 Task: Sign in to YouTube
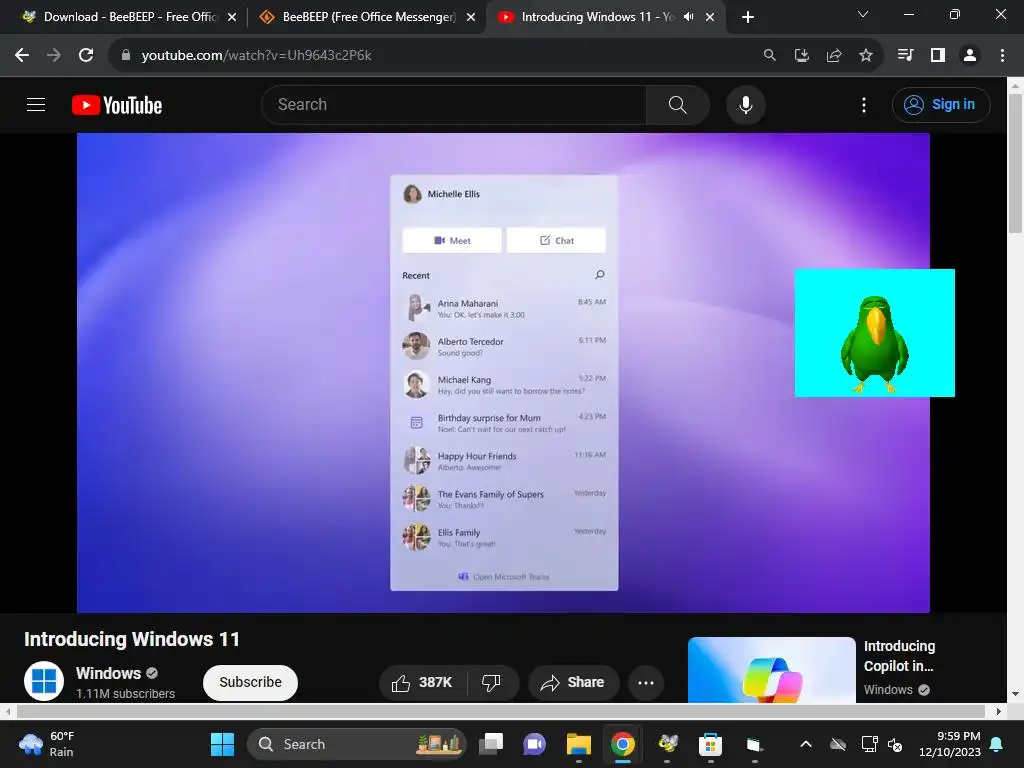[x=941, y=104]
